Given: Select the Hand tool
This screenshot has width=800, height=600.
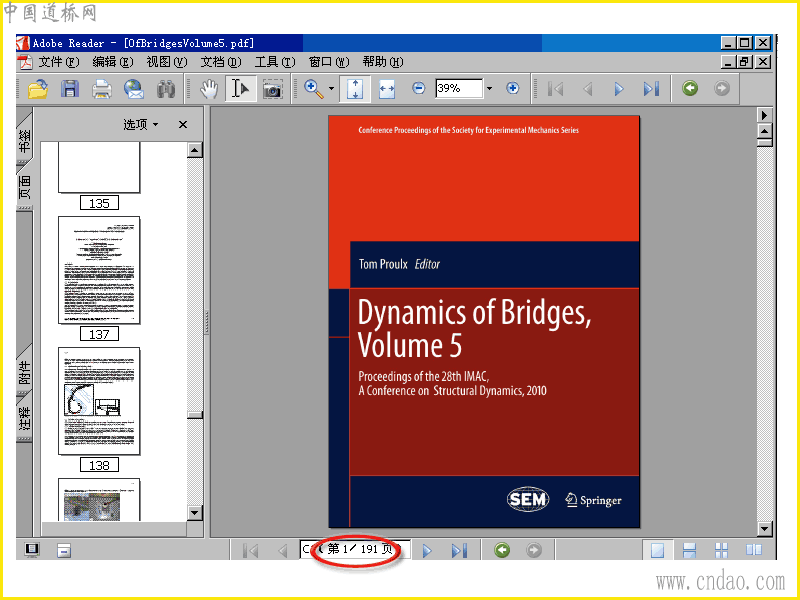Looking at the screenshot, I should (x=209, y=89).
